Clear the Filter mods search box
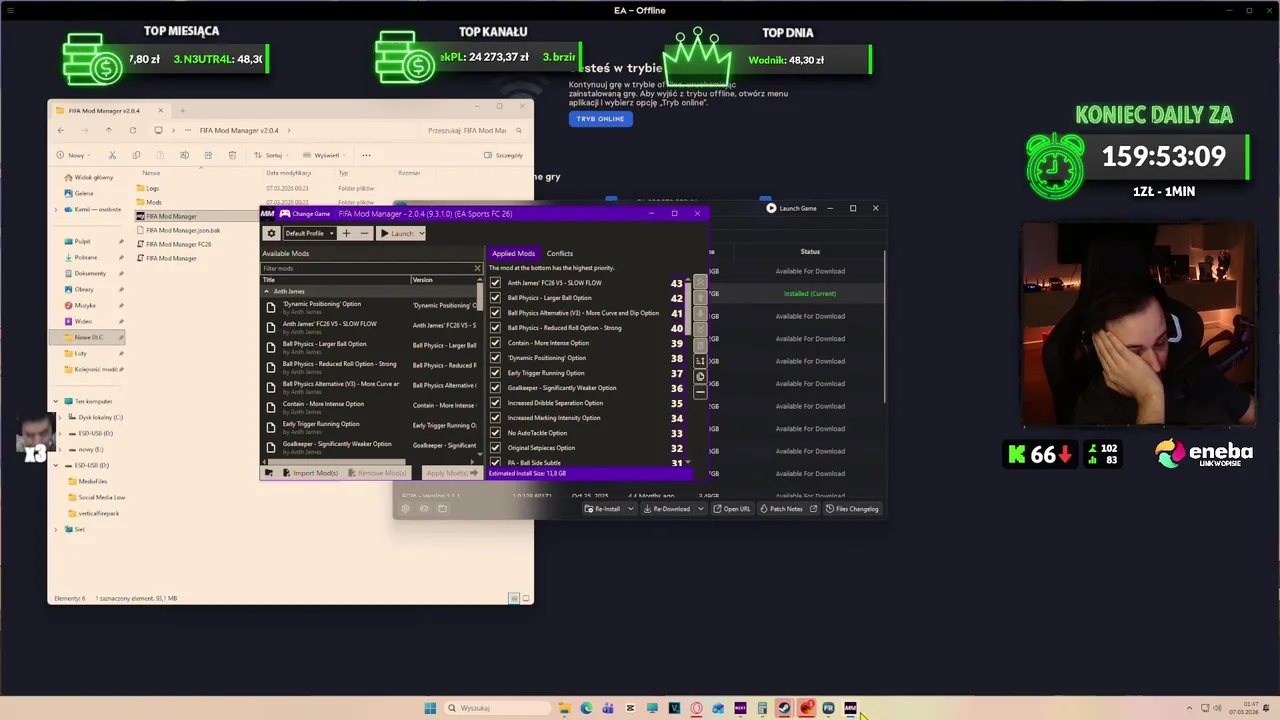1280x720 pixels. coord(477,268)
